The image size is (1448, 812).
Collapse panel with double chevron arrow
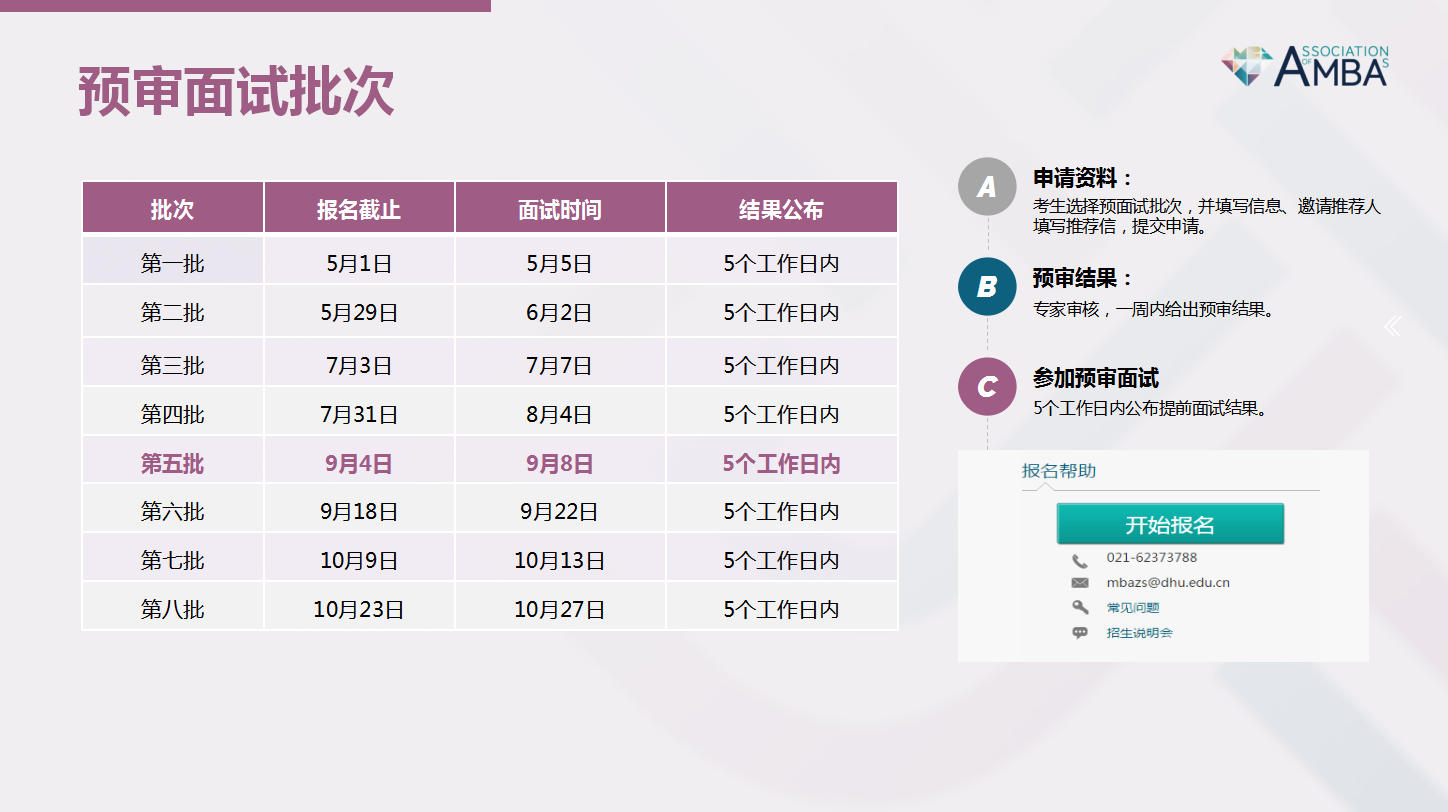pos(1392,326)
